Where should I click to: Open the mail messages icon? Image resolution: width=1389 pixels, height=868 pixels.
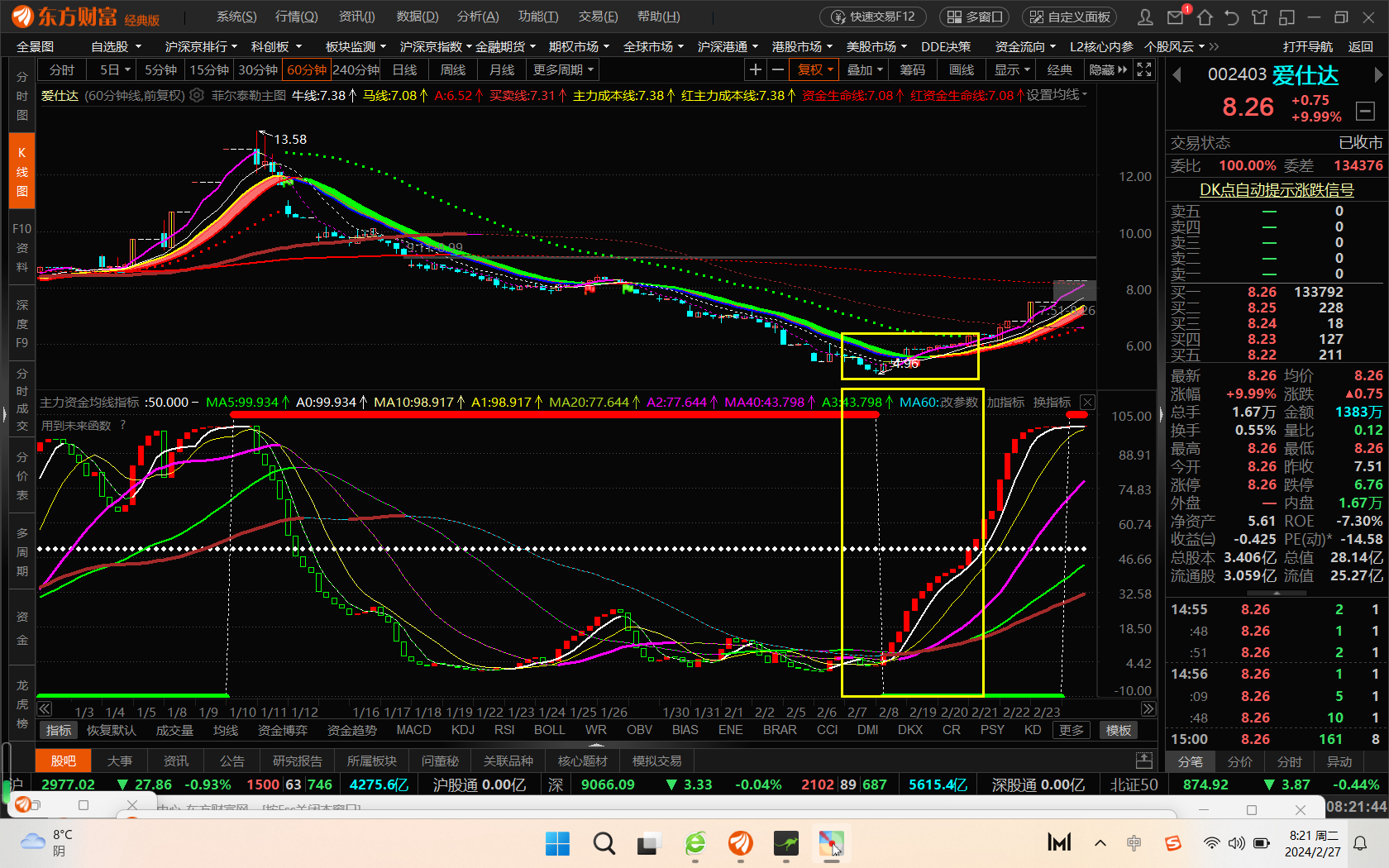click(1175, 17)
